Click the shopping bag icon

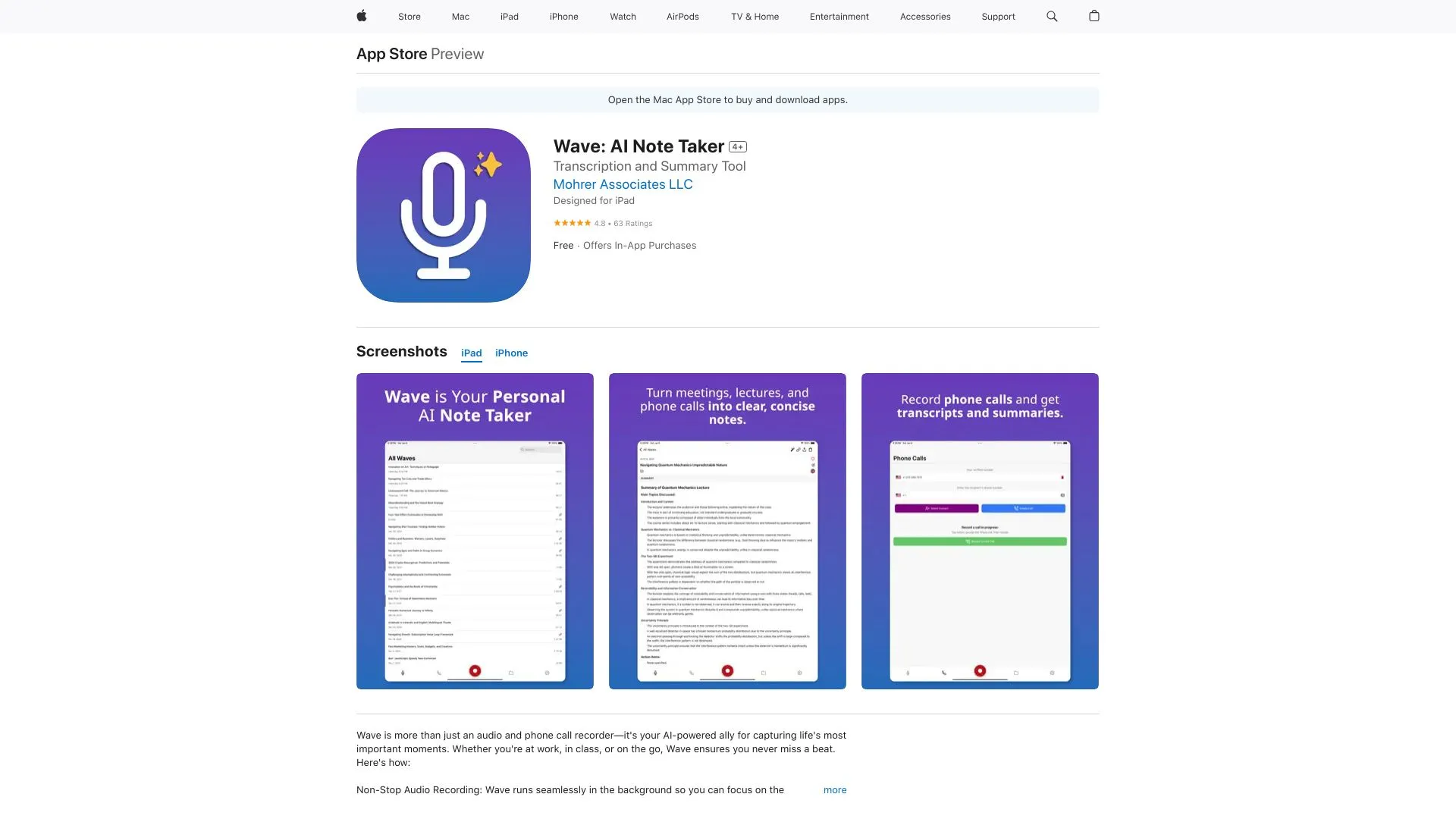1094,16
